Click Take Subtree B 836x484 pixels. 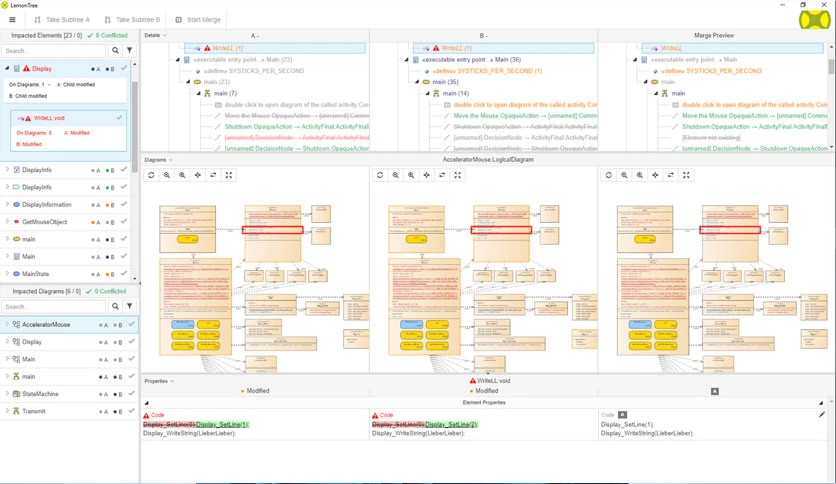point(132,20)
